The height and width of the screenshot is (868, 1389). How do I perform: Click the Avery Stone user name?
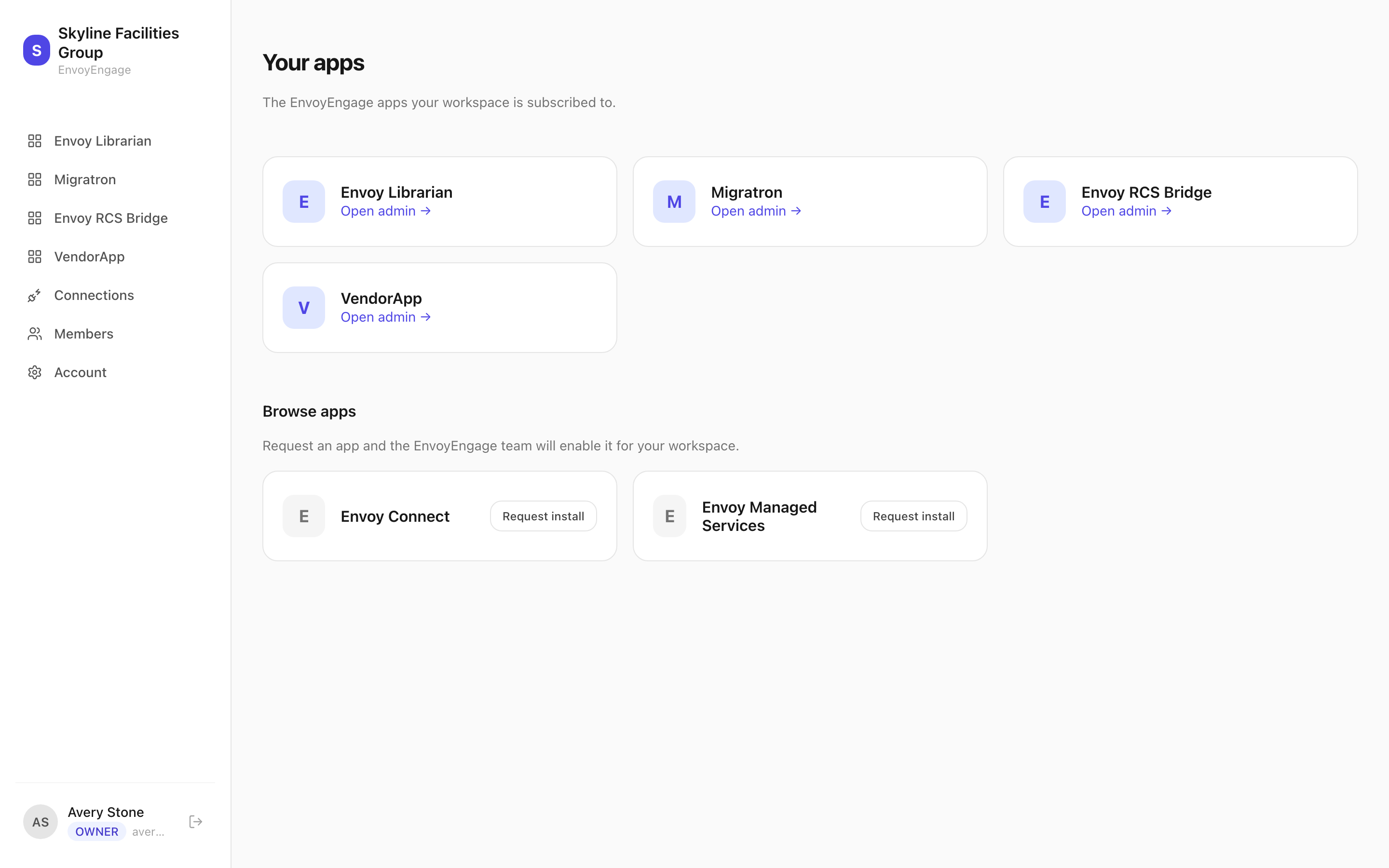(106, 812)
